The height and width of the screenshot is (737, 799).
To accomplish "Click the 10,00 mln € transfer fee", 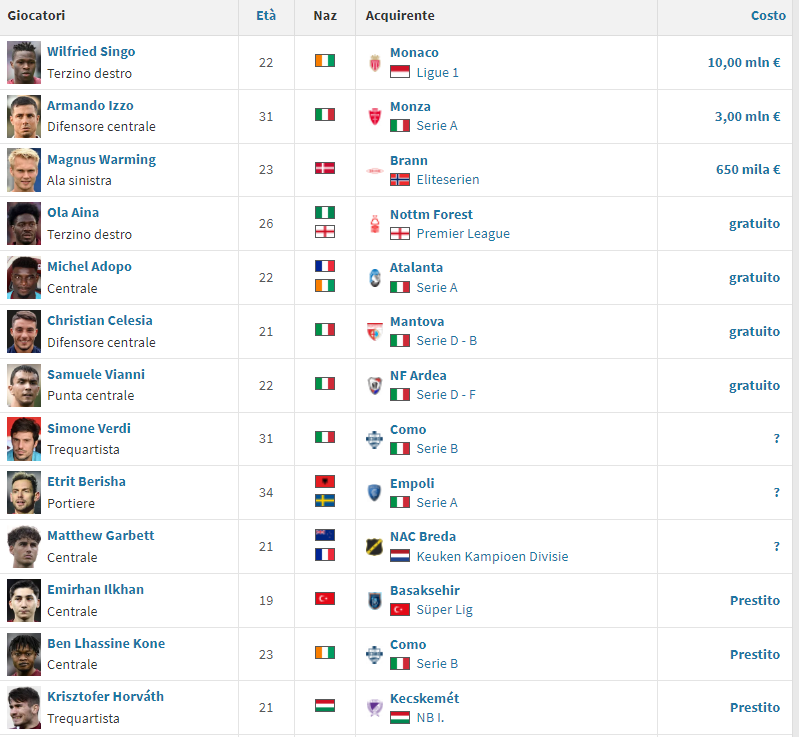I will click(x=743, y=62).
